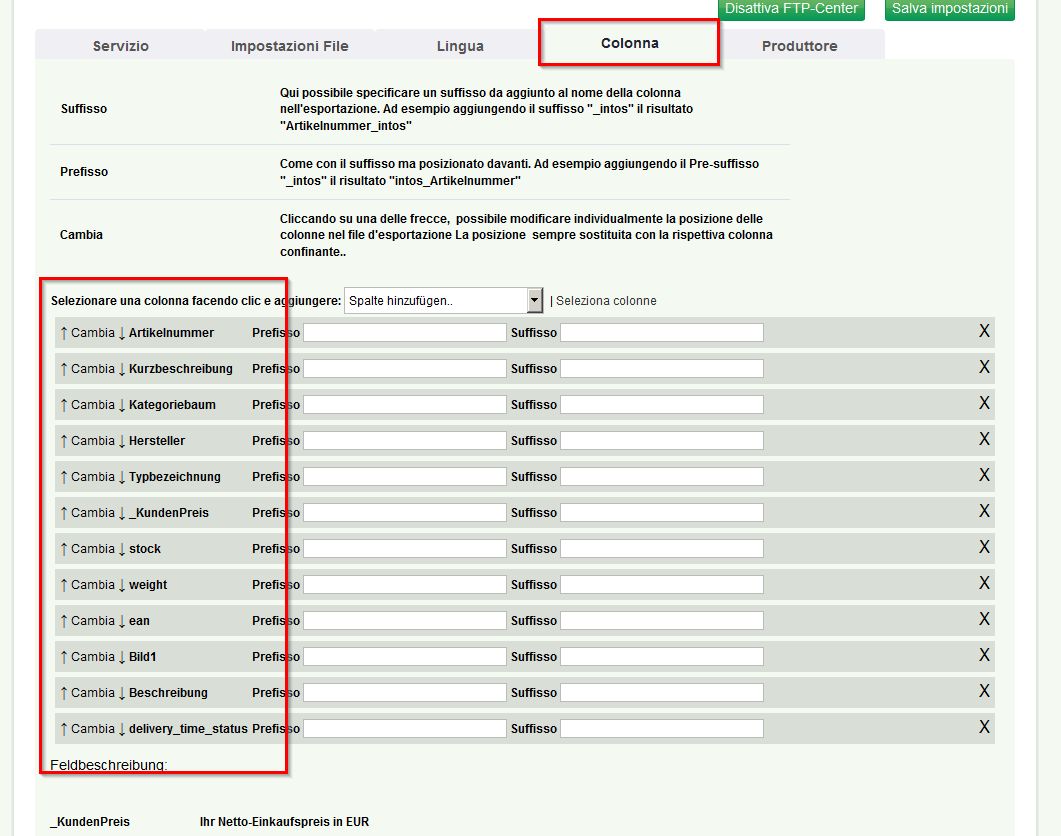Image resolution: width=1061 pixels, height=836 pixels.
Task: Click up arrow on _KundenPreis row
Action: (64, 513)
